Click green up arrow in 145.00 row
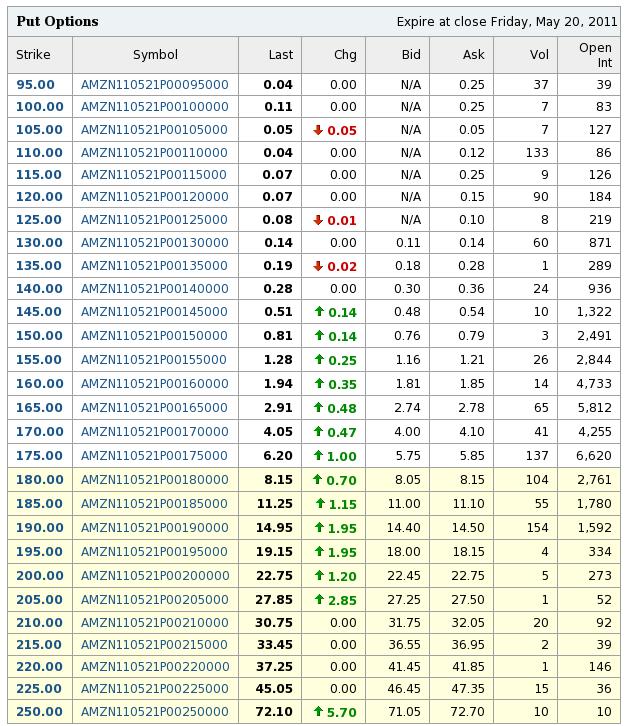Image resolution: width=628 pixels, height=726 pixels. [x=319, y=311]
